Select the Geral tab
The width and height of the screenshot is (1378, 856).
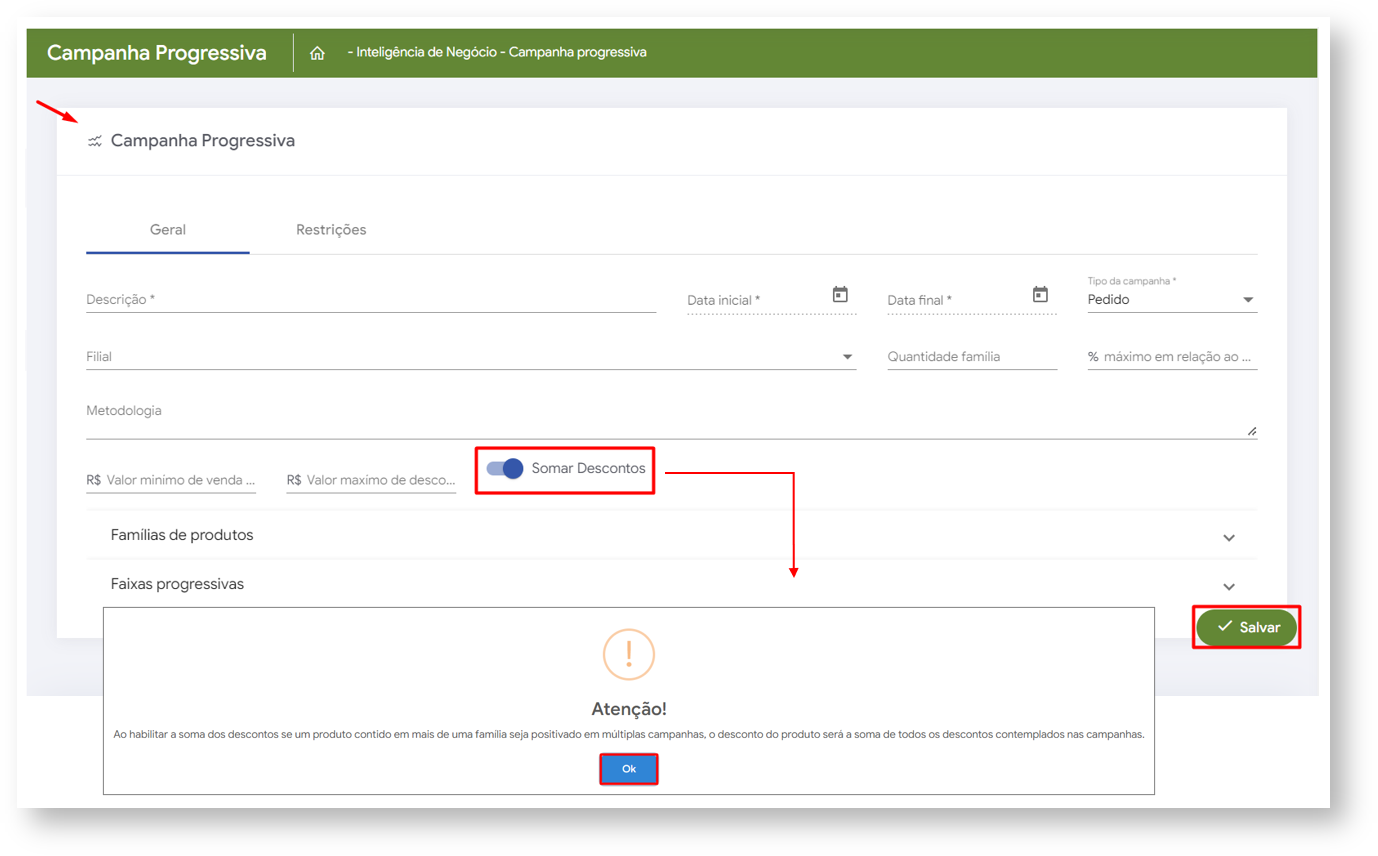pyautogui.click(x=168, y=230)
